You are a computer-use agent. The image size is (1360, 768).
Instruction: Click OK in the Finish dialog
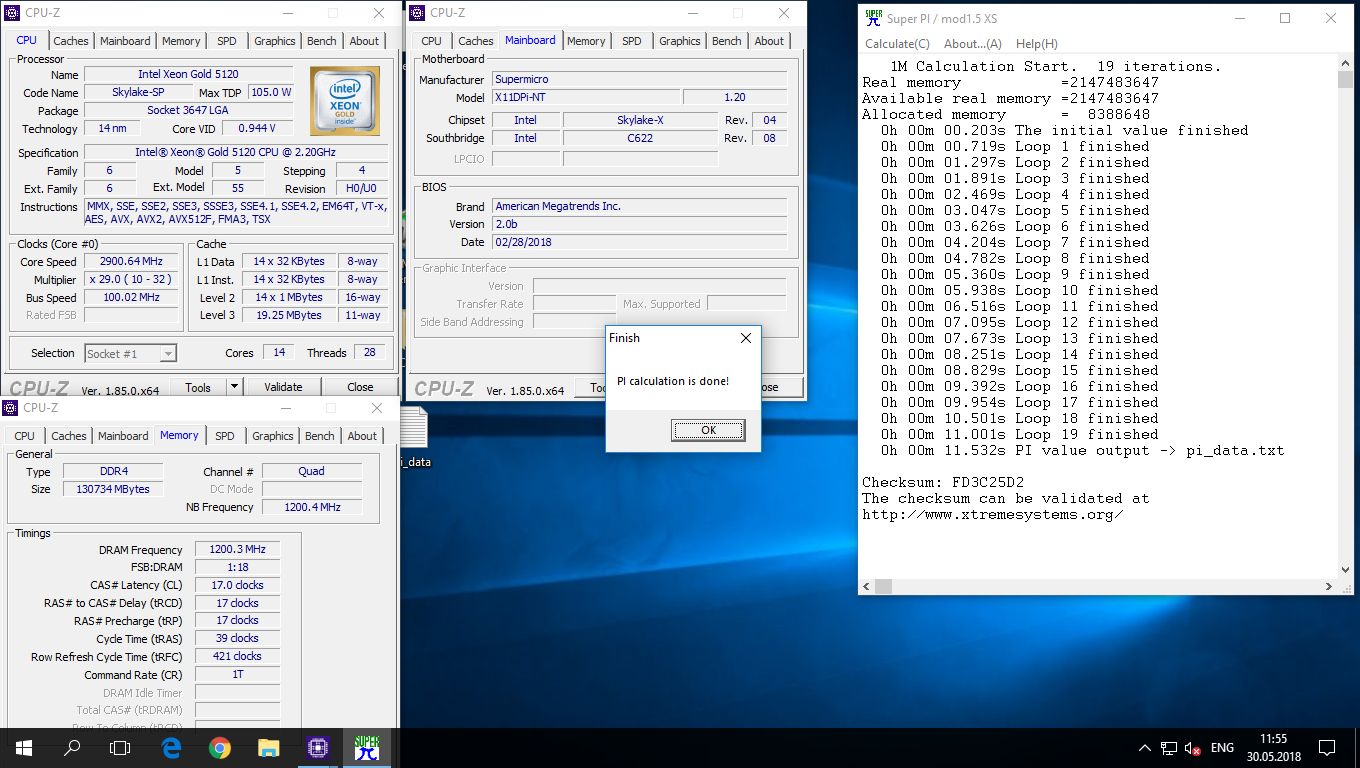click(708, 430)
